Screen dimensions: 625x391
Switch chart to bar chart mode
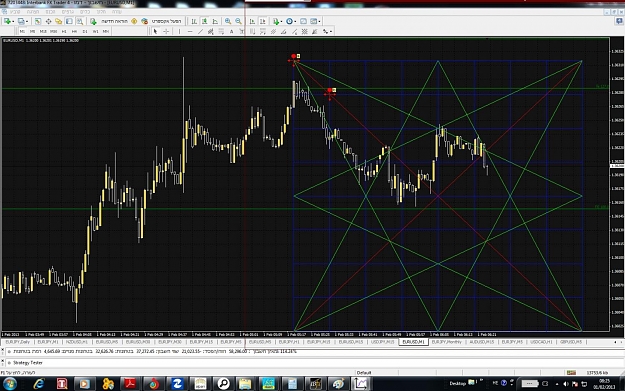click(194, 21)
